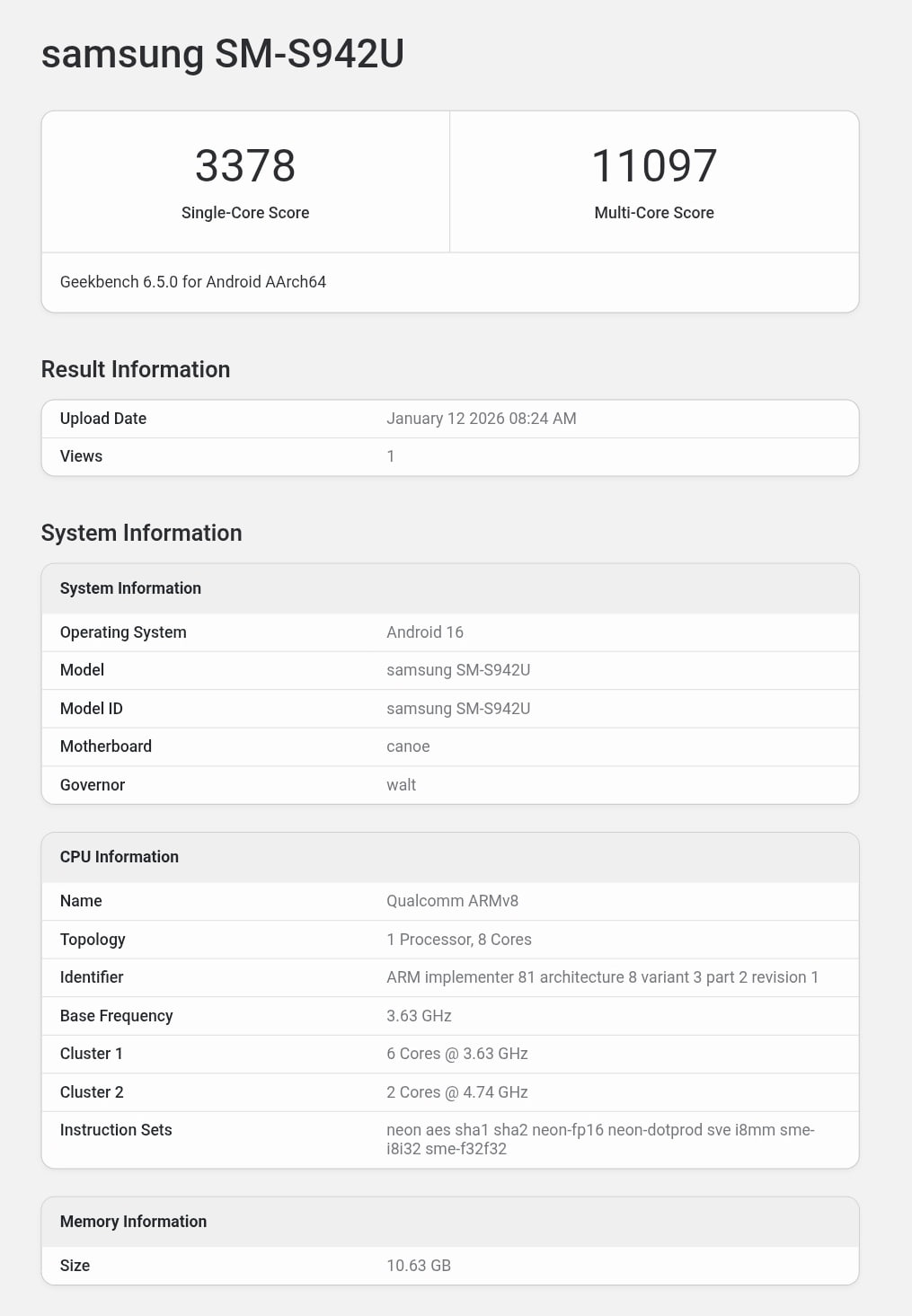
Task: Click the Views row label
Action: click(81, 456)
